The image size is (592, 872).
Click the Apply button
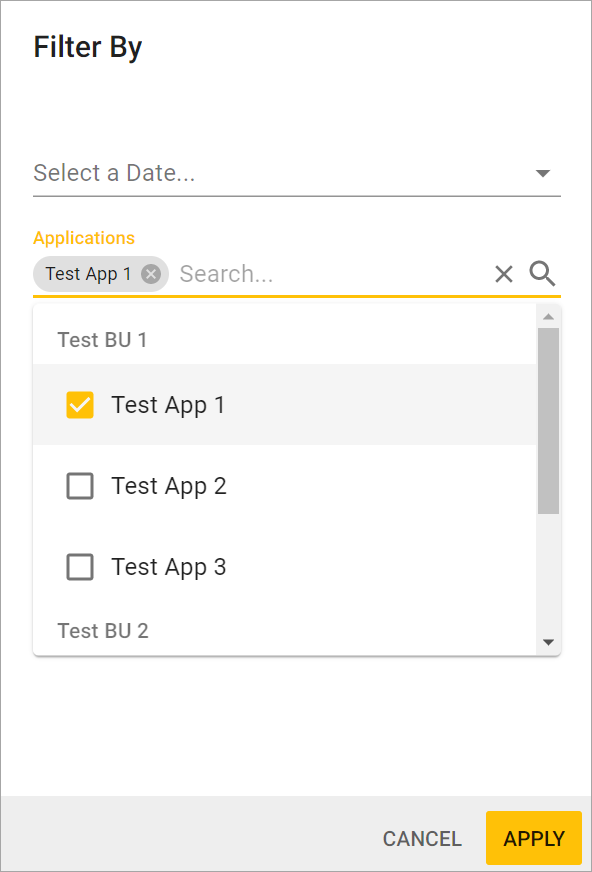pos(534,838)
